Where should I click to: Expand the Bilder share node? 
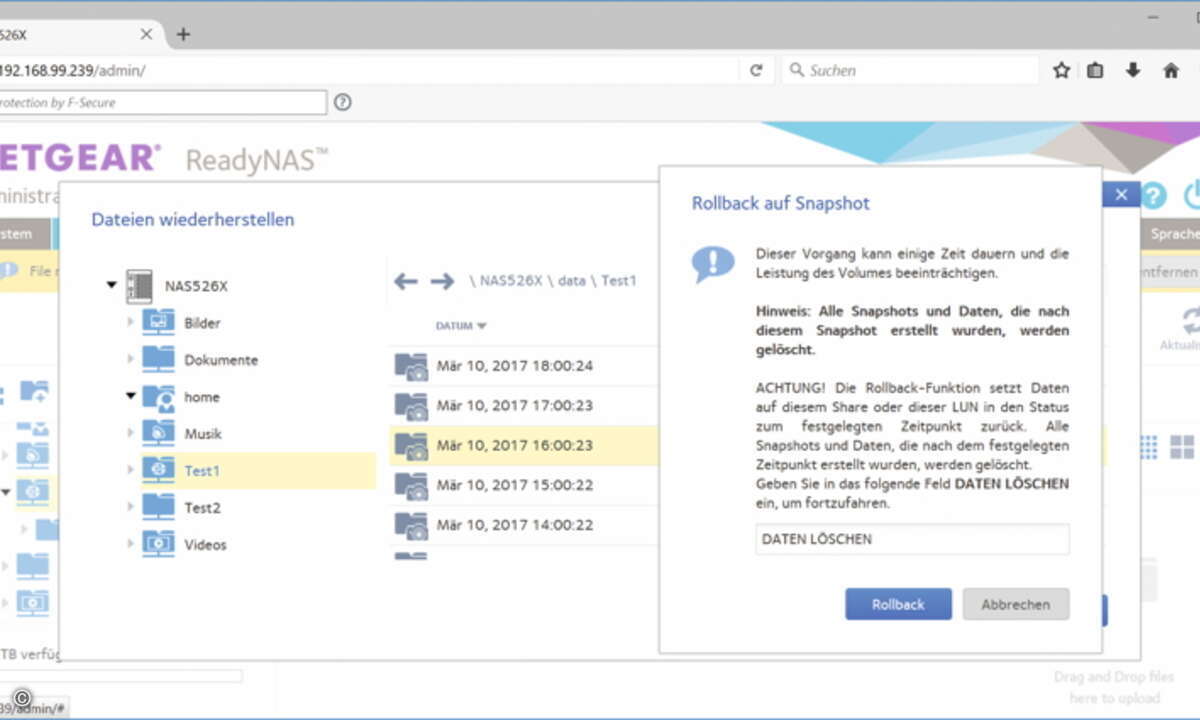[131, 323]
